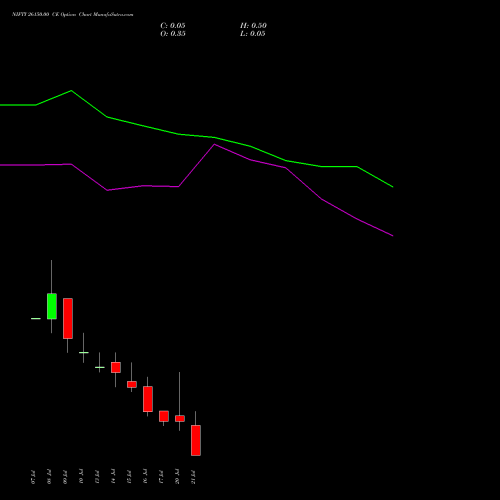Click the last date label on the axis

coord(193,477)
